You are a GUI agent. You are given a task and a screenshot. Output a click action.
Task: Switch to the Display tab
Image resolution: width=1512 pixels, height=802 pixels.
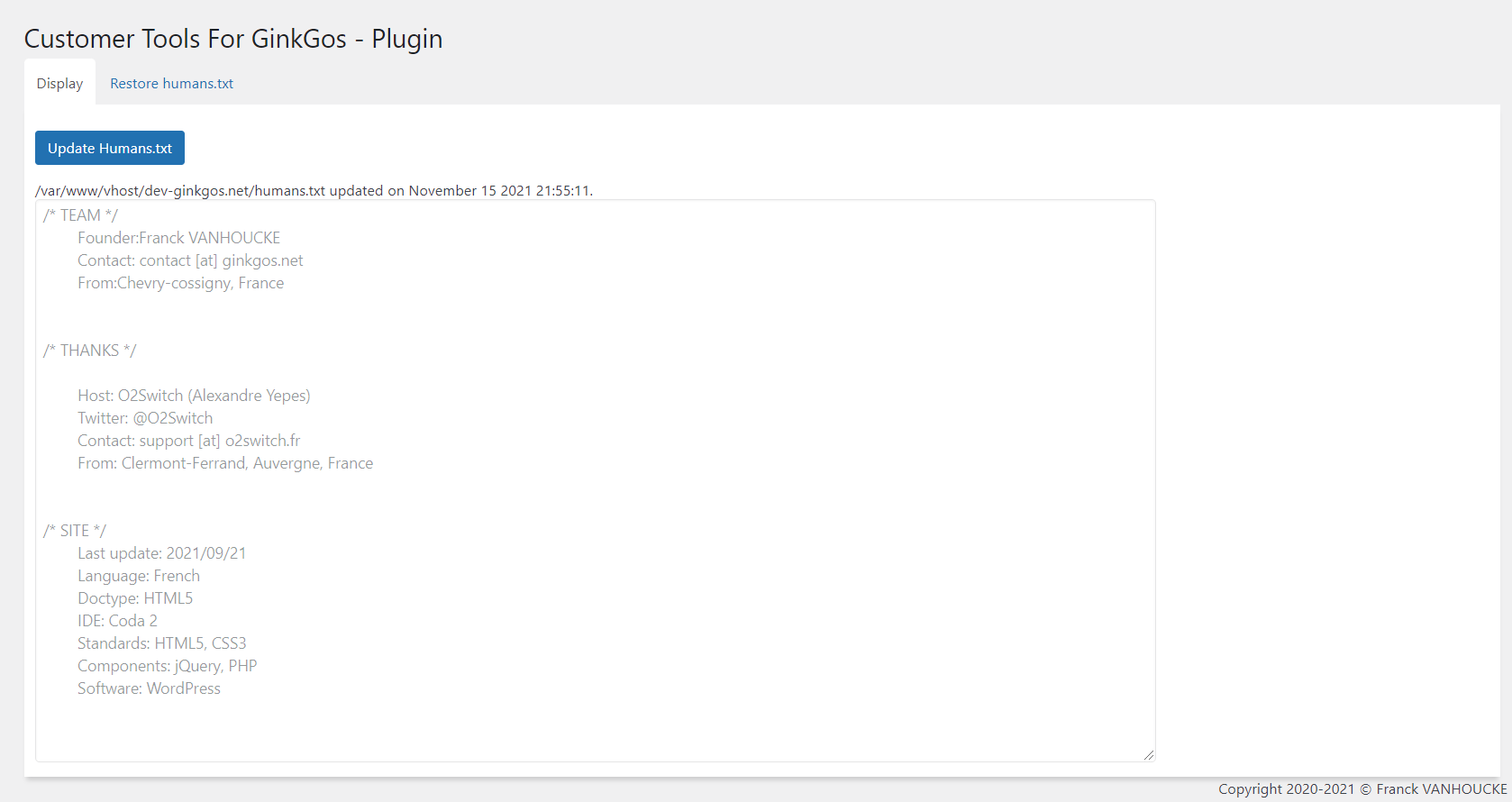click(x=59, y=84)
